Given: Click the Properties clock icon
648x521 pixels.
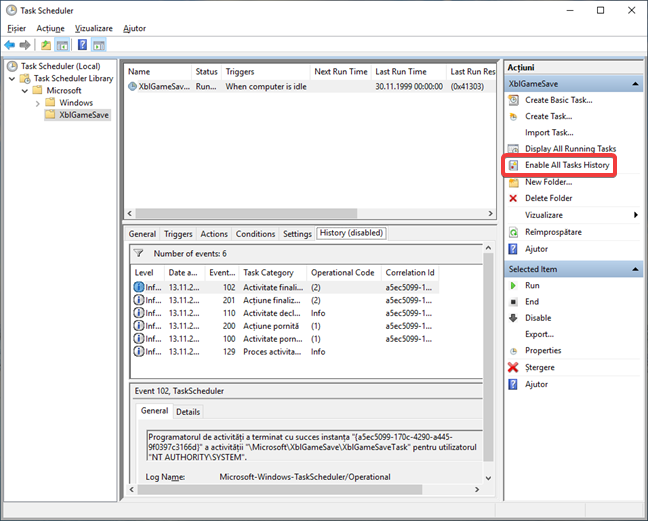Looking at the screenshot, I should (x=513, y=351).
